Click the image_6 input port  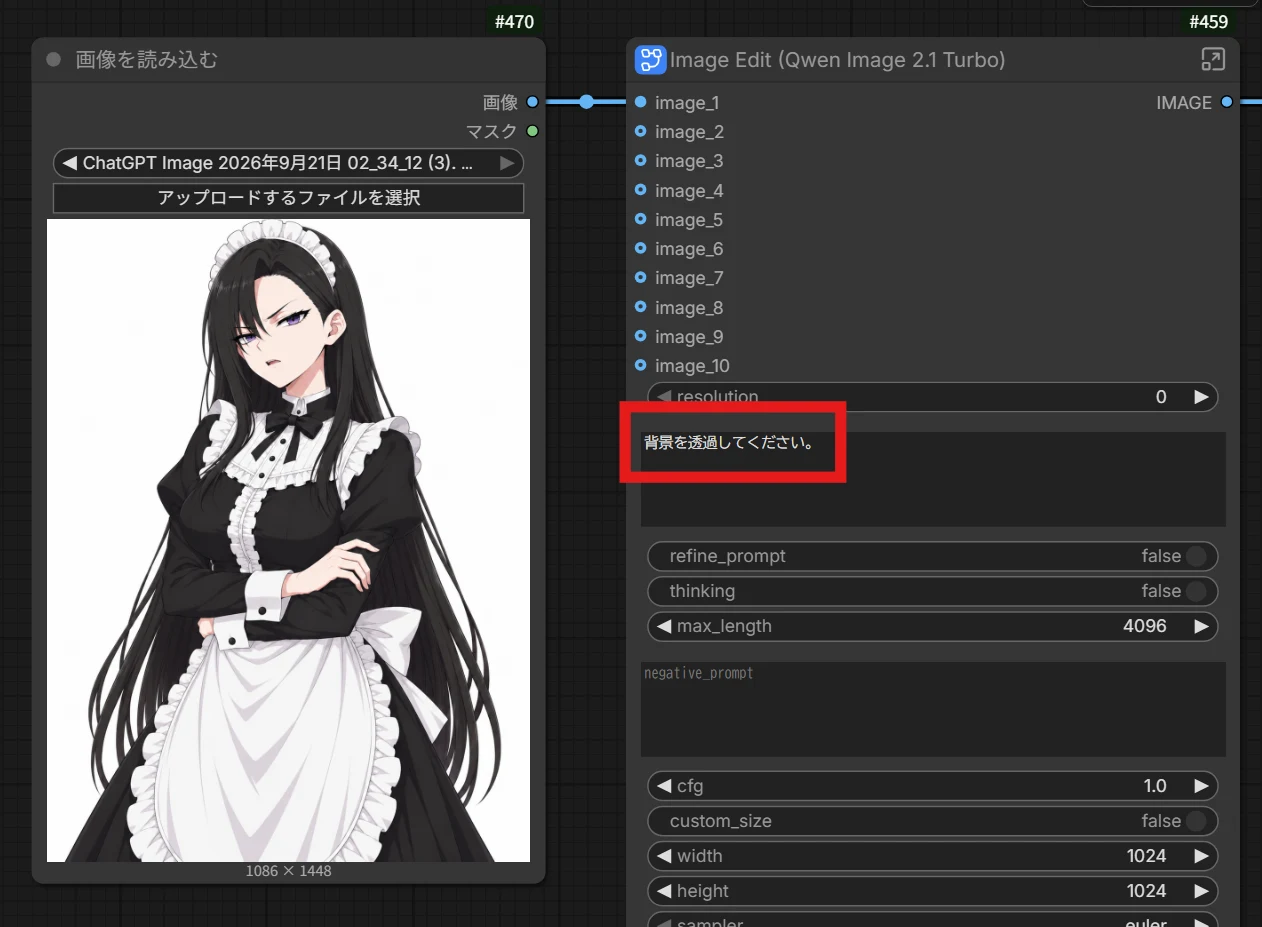(641, 248)
